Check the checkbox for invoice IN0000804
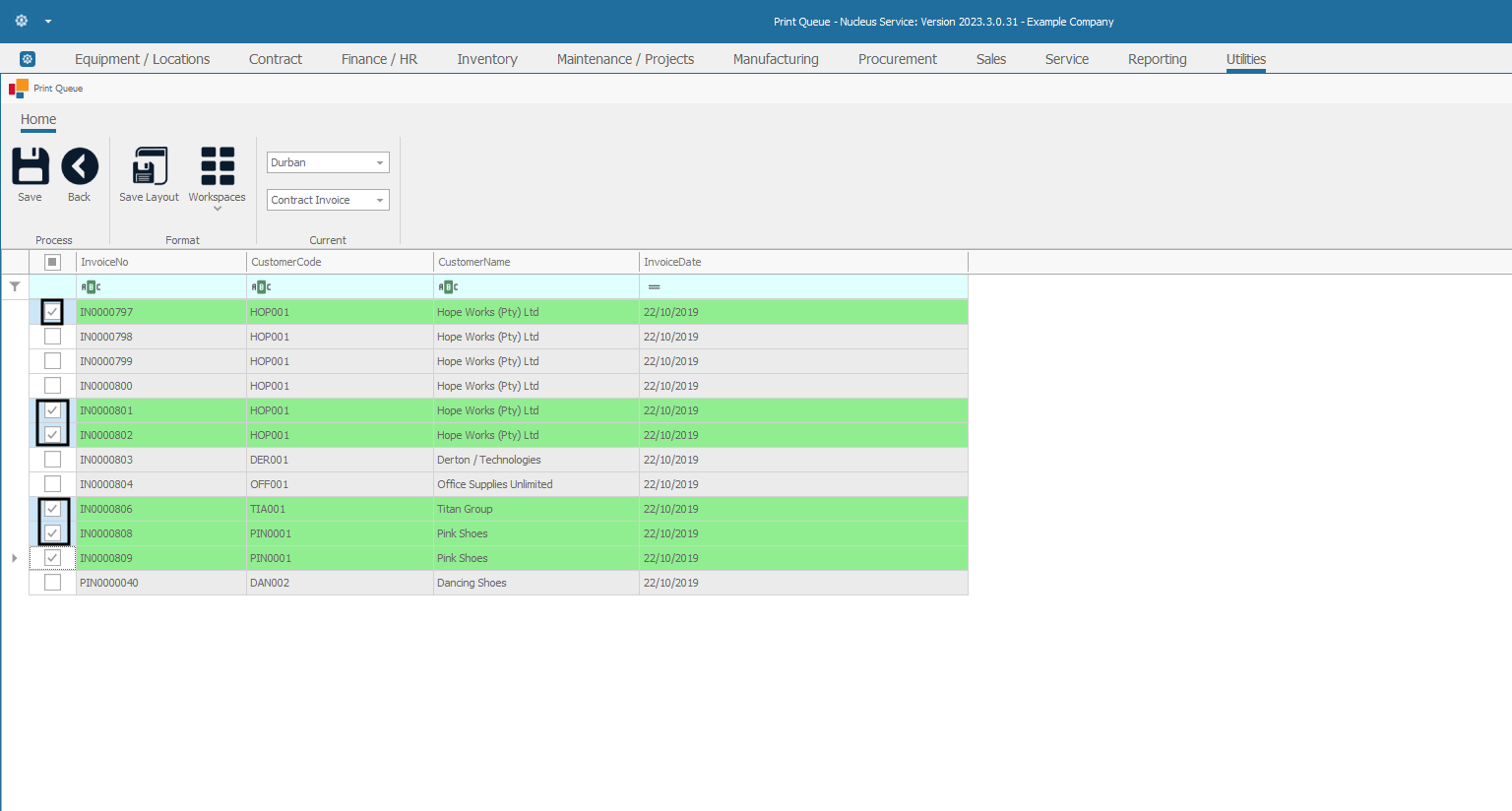1512x811 pixels. tap(52, 484)
